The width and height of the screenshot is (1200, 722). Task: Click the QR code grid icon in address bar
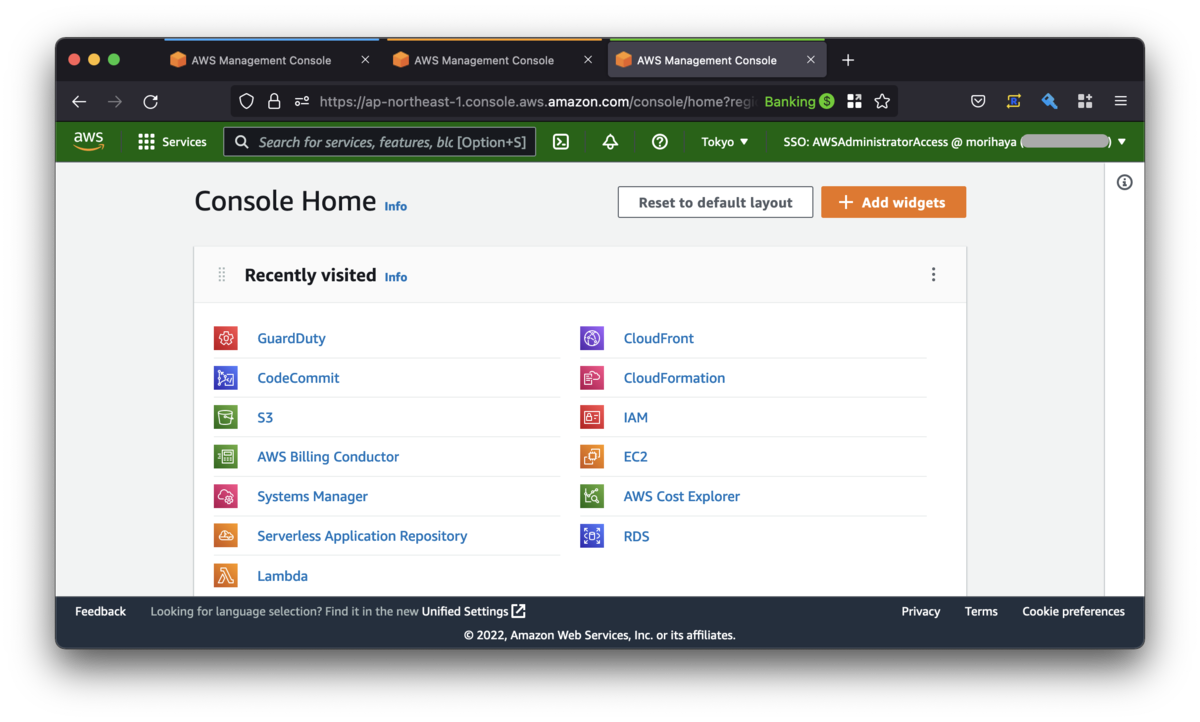tap(854, 101)
